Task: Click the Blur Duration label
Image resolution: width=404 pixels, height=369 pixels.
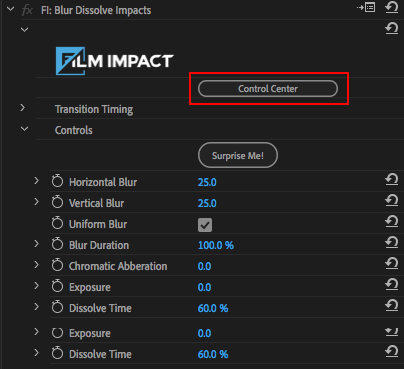Action: coord(99,245)
